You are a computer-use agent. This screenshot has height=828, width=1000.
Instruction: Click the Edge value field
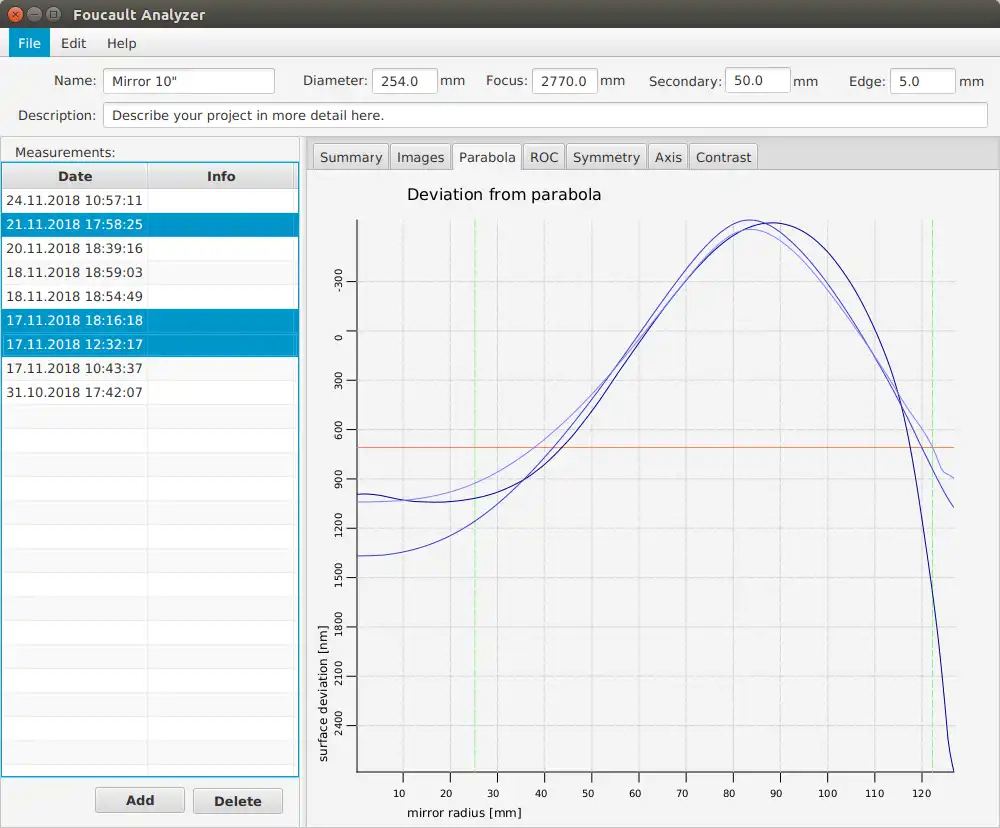922,81
